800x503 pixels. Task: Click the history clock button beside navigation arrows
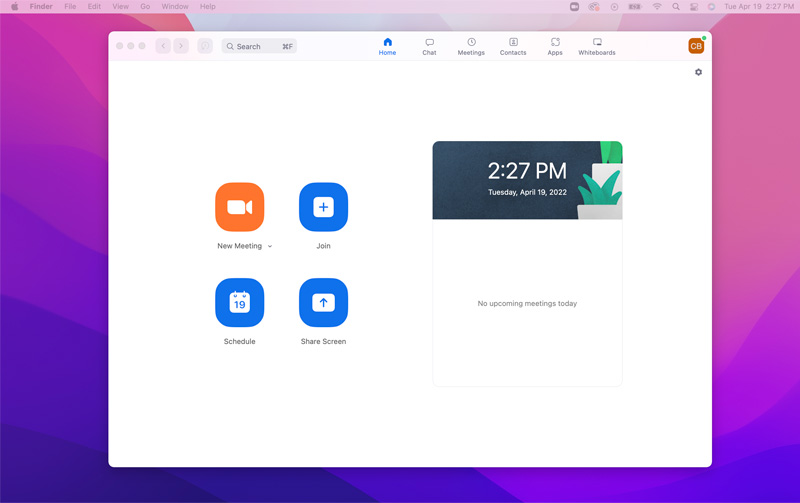point(205,46)
